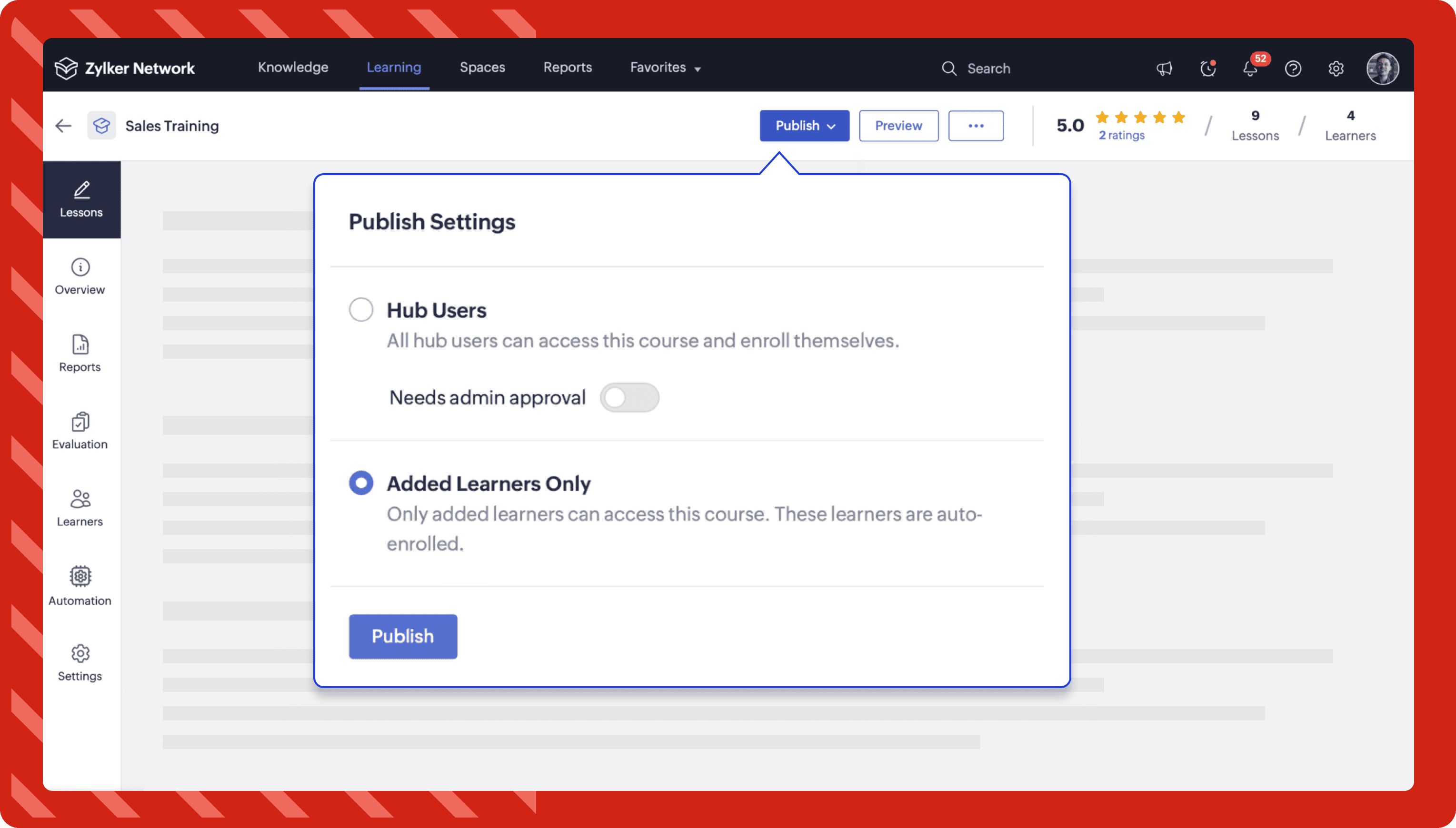Click the Publish Settings heading
Screen dimensions: 1456x828
[432, 222]
